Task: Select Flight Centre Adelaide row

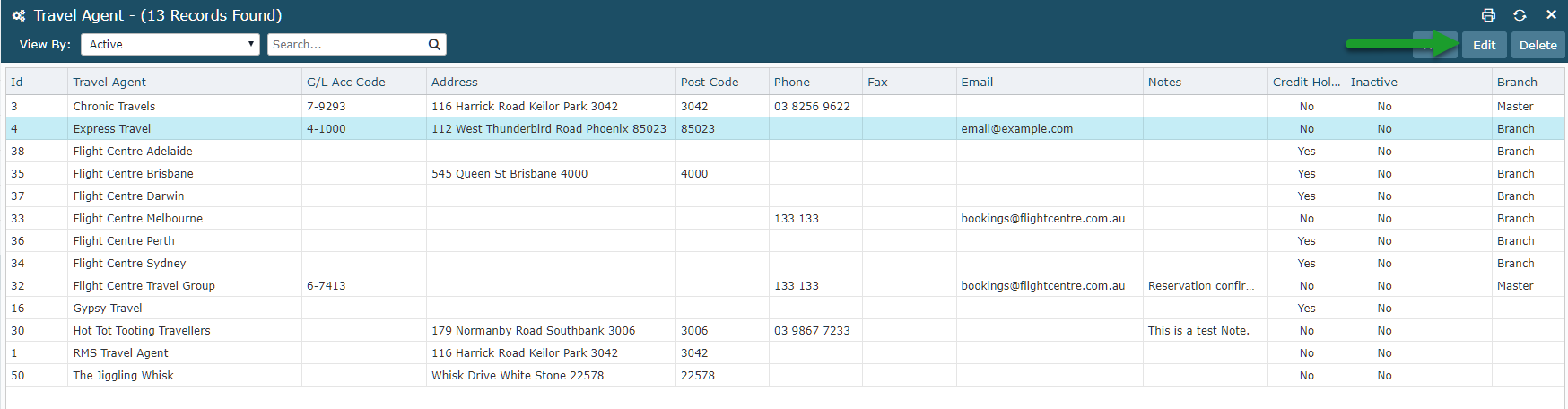Action: [x=785, y=151]
